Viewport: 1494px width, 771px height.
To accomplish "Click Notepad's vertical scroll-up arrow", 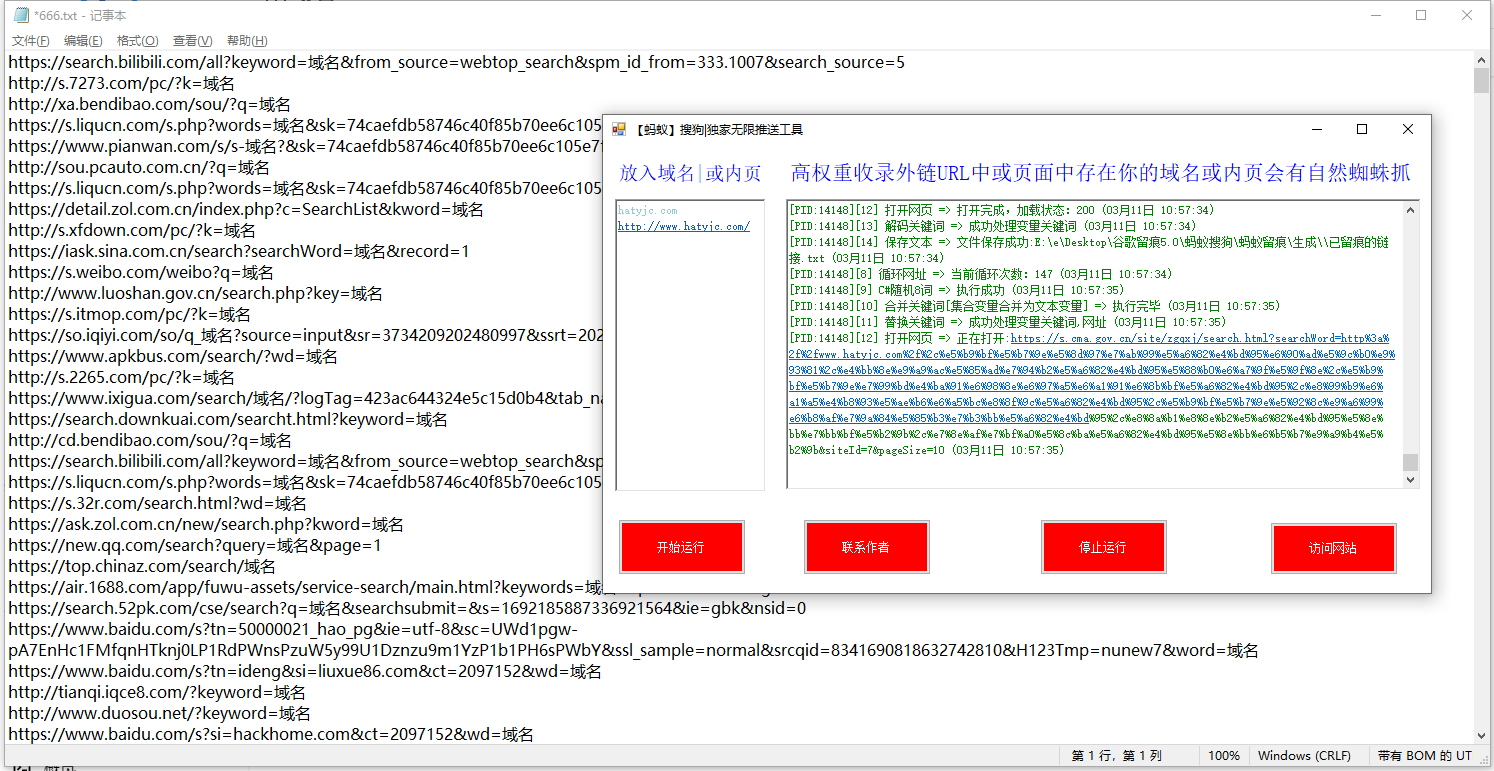I will (x=1483, y=60).
